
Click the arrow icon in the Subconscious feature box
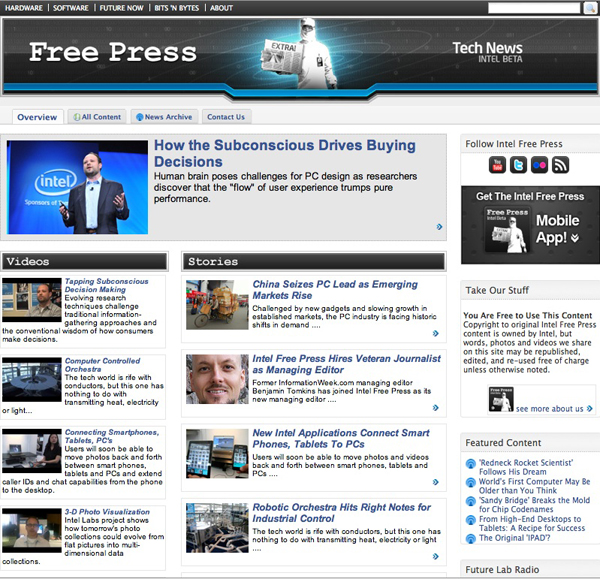439,227
